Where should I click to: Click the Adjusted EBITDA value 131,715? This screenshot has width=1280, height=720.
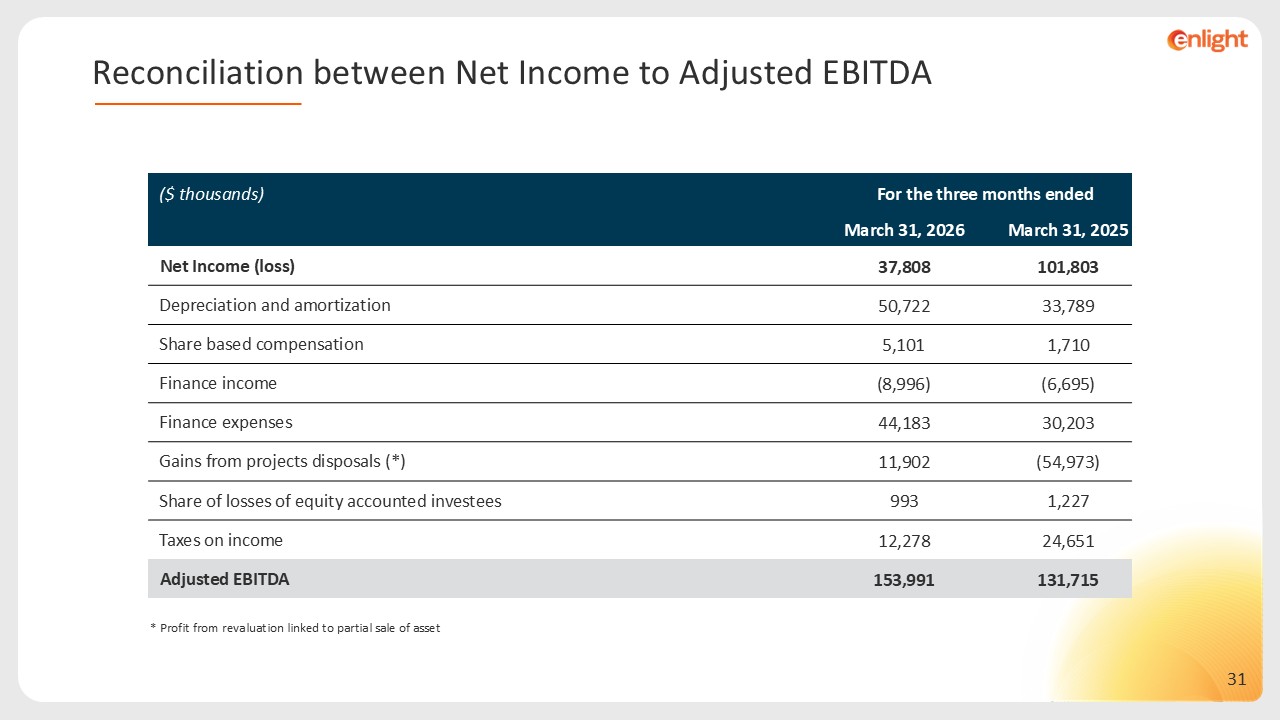click(x=1068, y=579)
